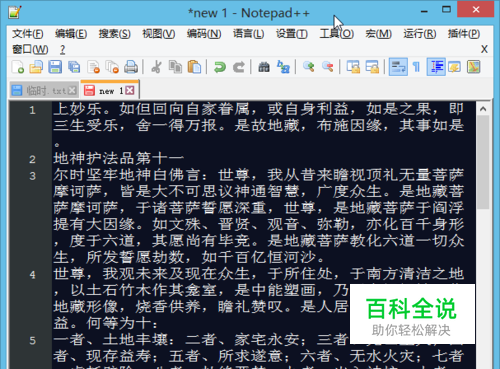Zoom out using magnifier icon
The width and height of the screenshot is (500, 369).
tap(328, 67)
